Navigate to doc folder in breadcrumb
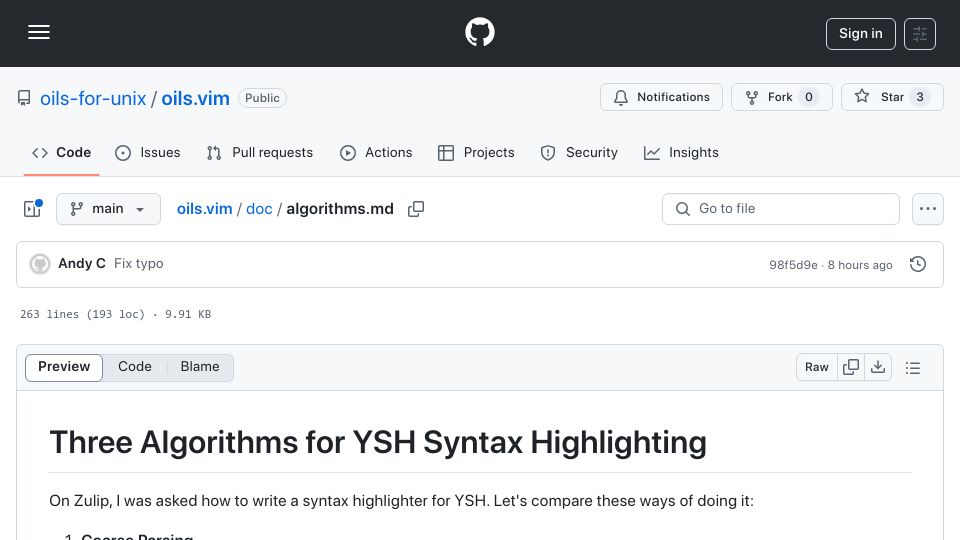 (x=259, y=209)
